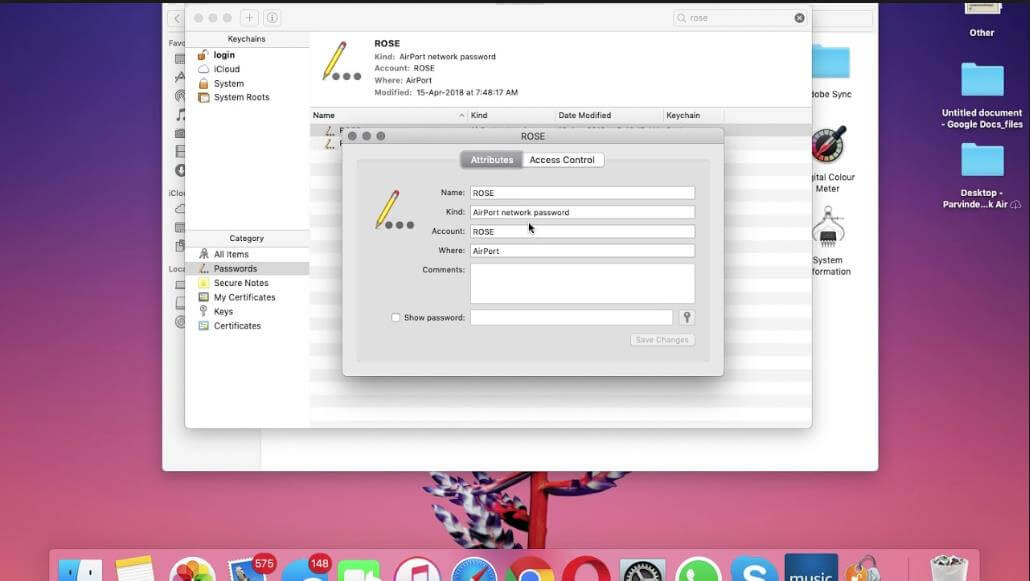Screen dimensions: 1030x581
Task: Open Google Chrome from the dock
Action: pos(529,569)
